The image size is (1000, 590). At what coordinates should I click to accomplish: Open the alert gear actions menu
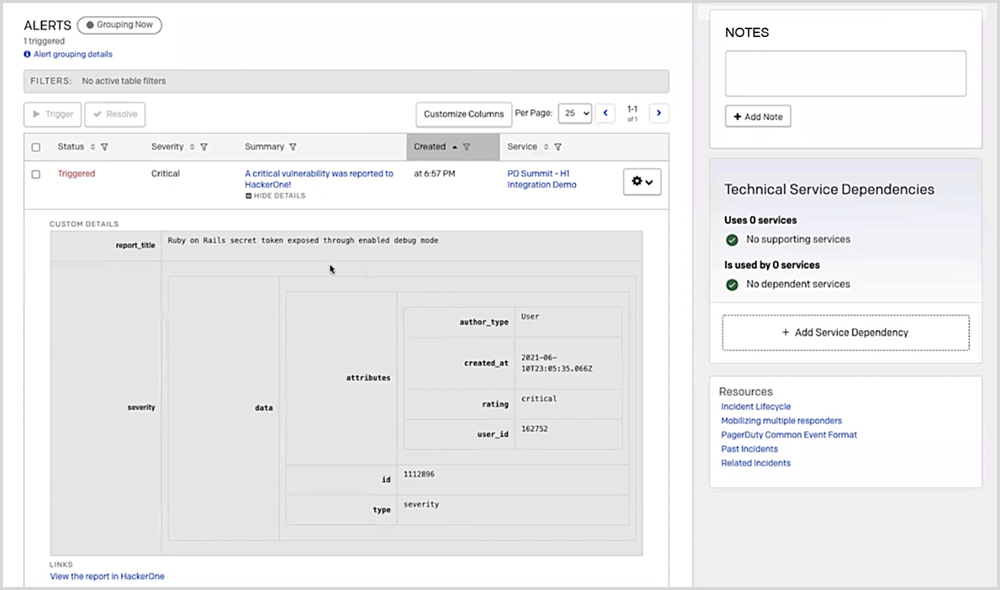click(x=641, y=181)
